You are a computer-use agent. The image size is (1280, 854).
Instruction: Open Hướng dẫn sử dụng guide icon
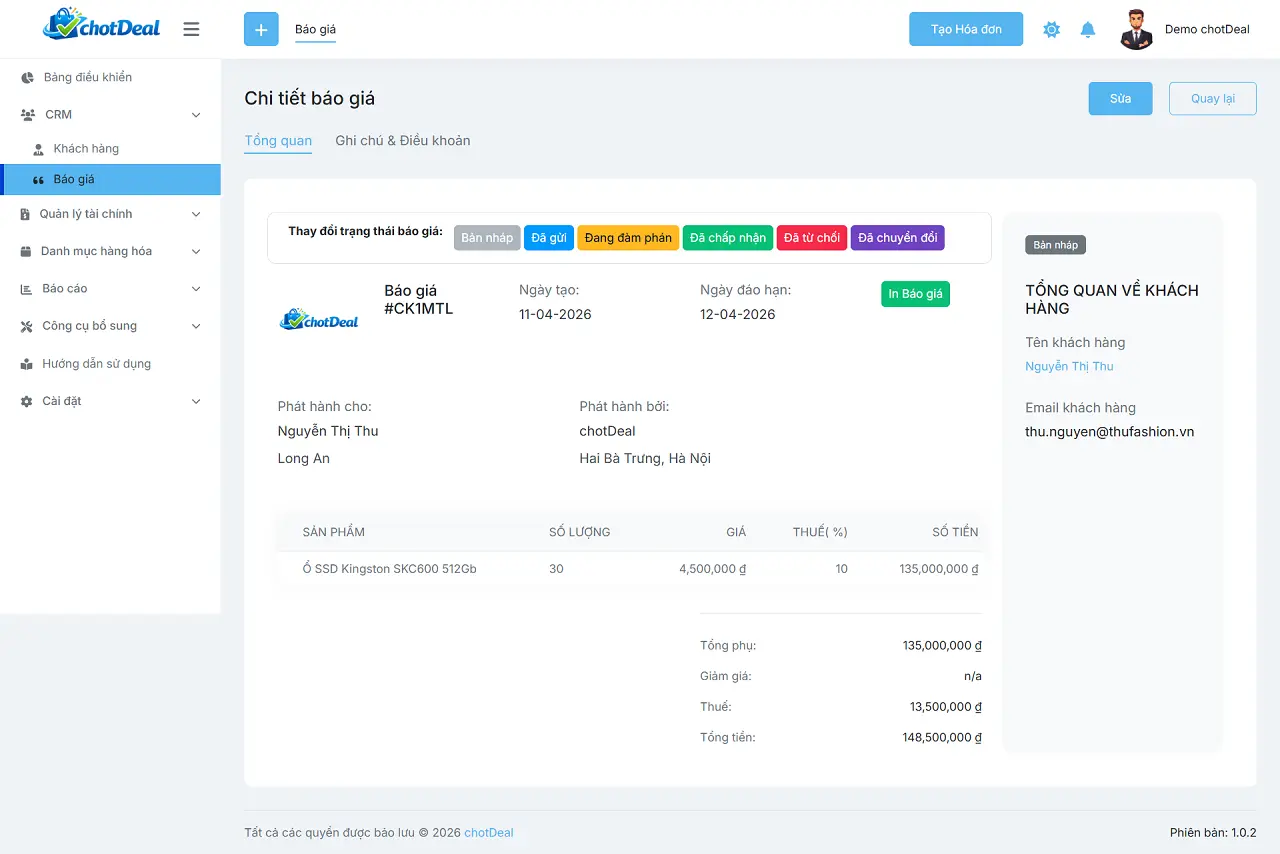point(27,364)
